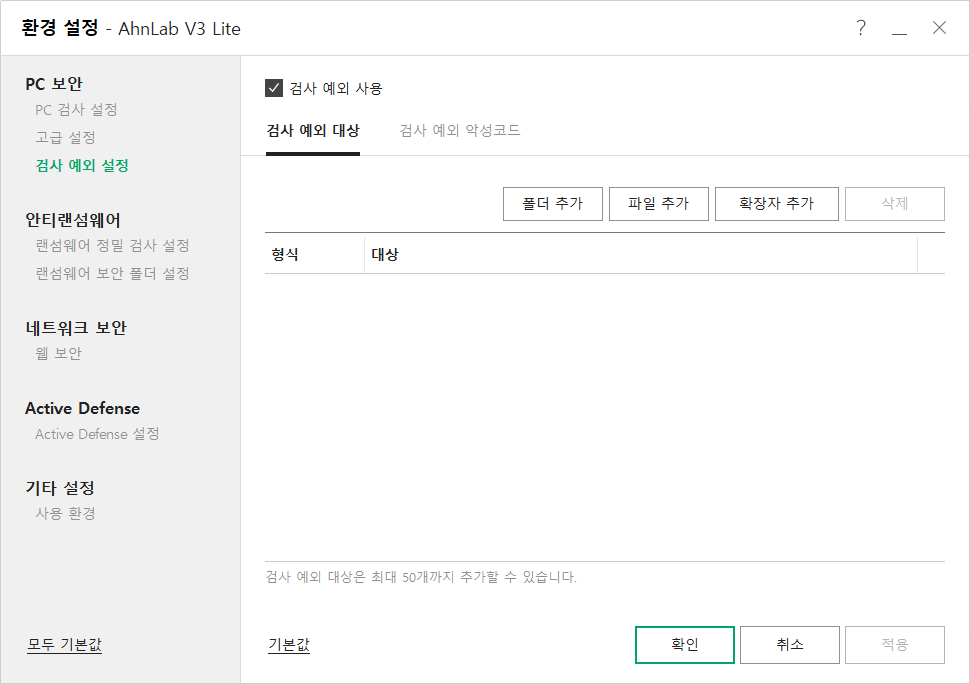The width and height of the screenshot is (970, 684).
Task: Click the 50개 limit note text
Action: pyautogui.click(x=421, y=577)
